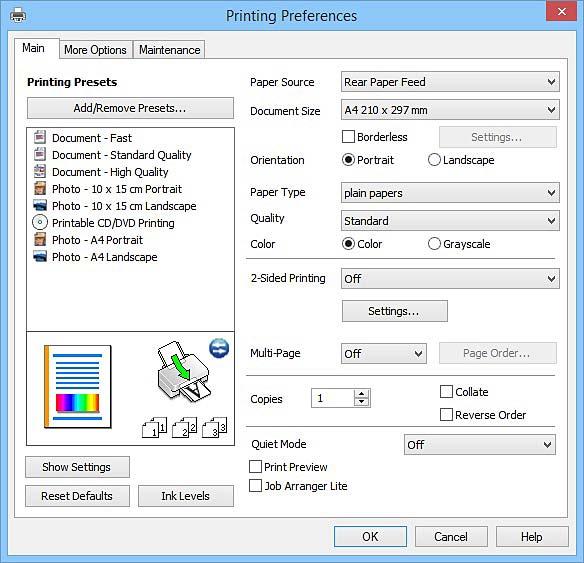This screenshot has width=584, height=563.
Task: Choose the Photo - A4 Landscape preset icon
Action: click(x=40, y=257)
